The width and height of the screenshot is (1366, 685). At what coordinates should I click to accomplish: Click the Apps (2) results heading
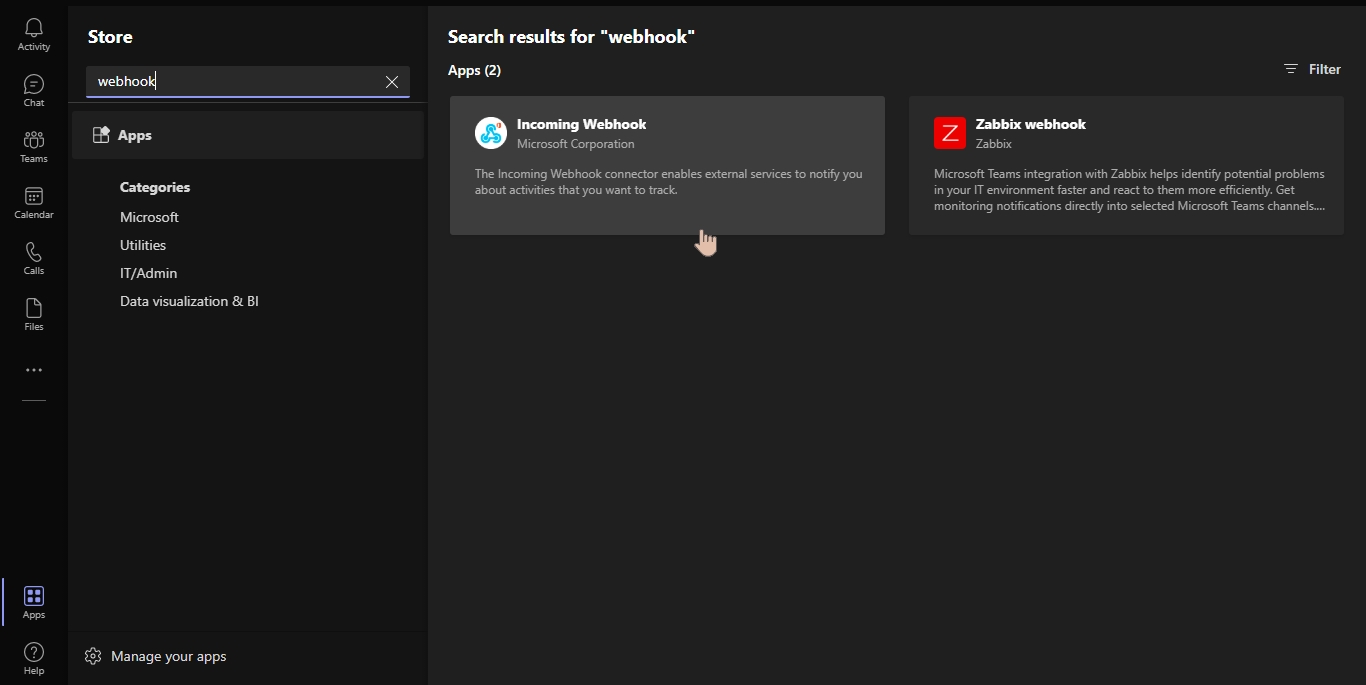click(x=474, y=70)
